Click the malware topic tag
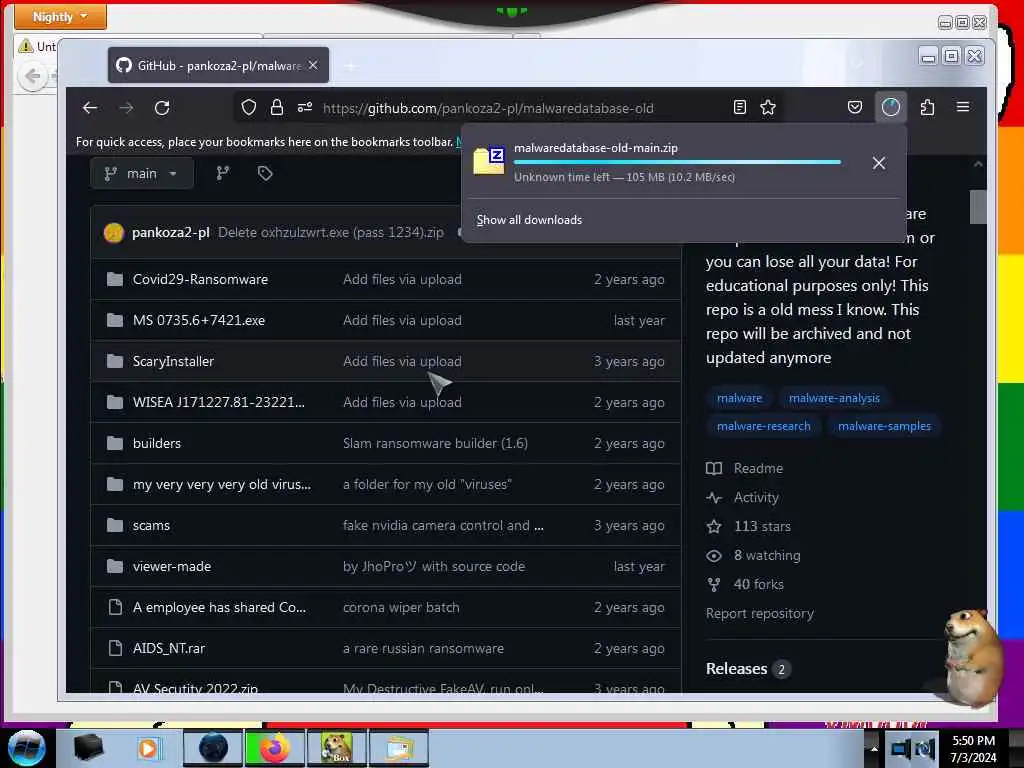 (739, 398)
